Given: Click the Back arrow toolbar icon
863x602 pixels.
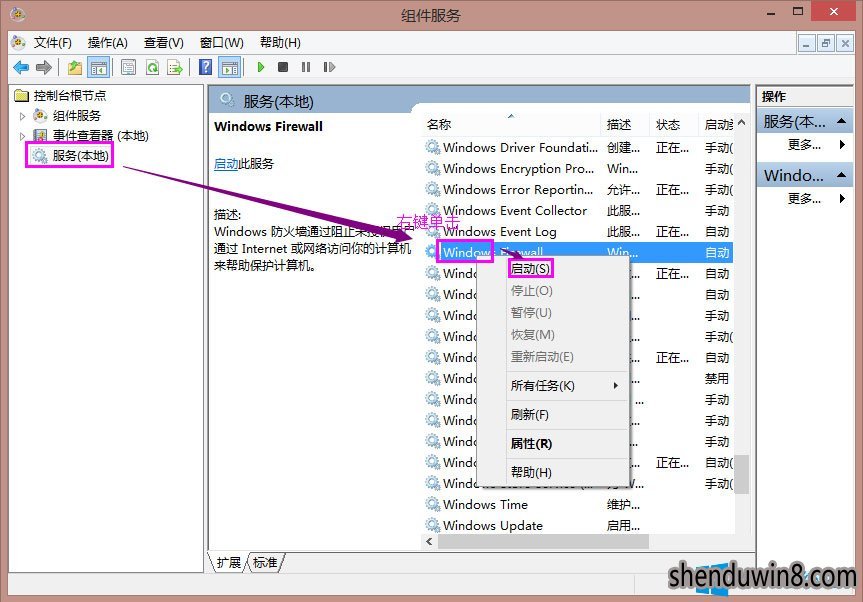Looking at the screenshot, I should (x=21, y=68).
